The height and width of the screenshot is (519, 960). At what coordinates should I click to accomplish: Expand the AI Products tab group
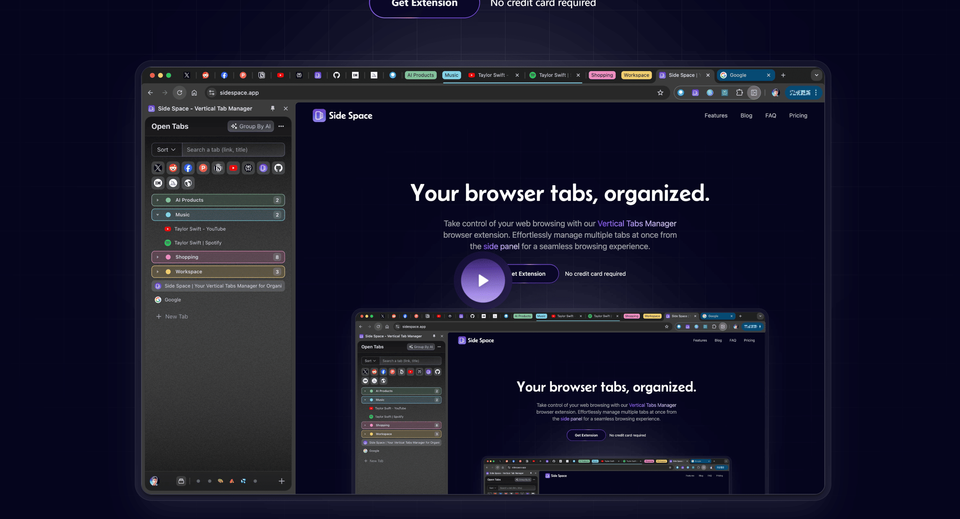click(157, 200)
